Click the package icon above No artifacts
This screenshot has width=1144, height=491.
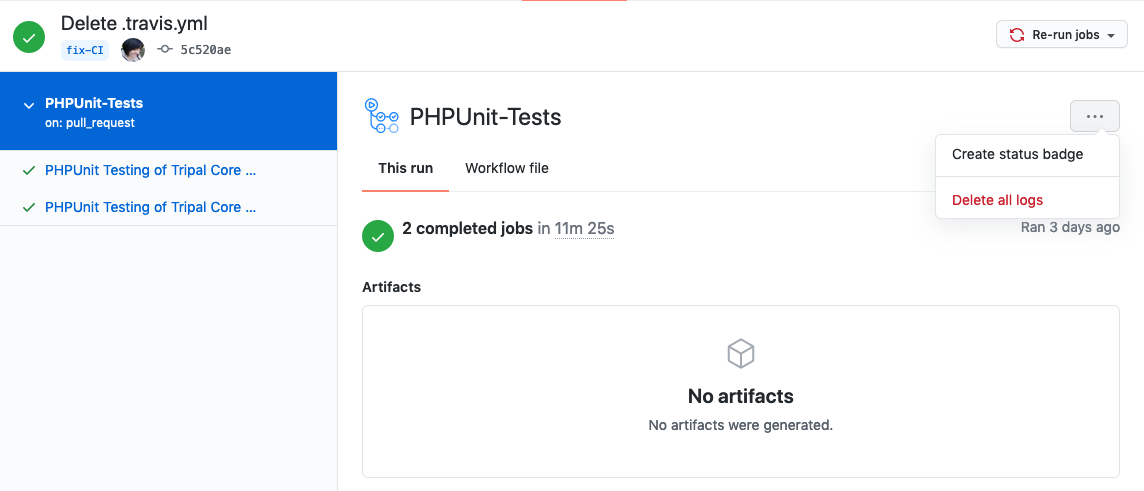tap(740, 353)
